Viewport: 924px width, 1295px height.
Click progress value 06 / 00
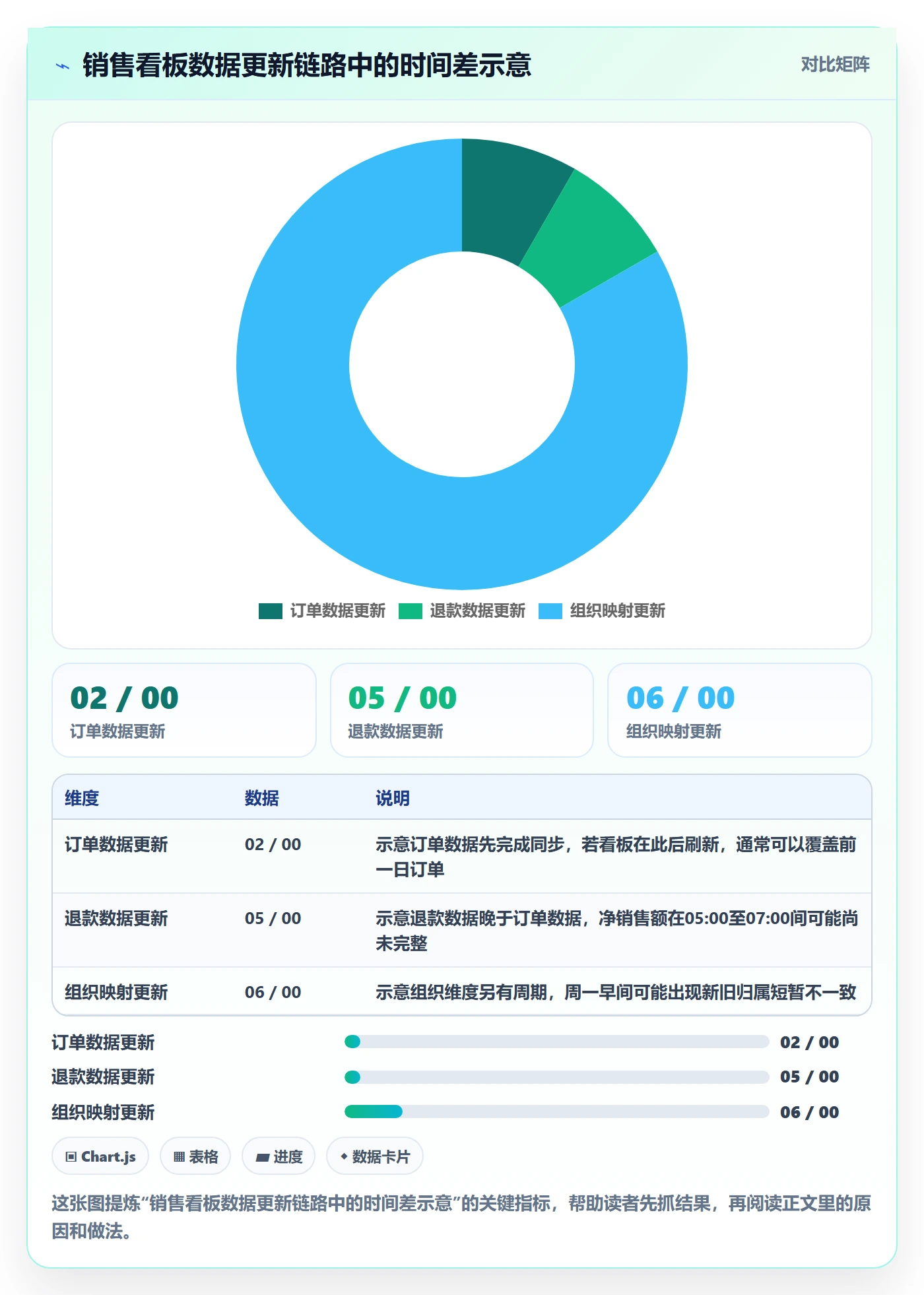click(x=809, y=1113)
